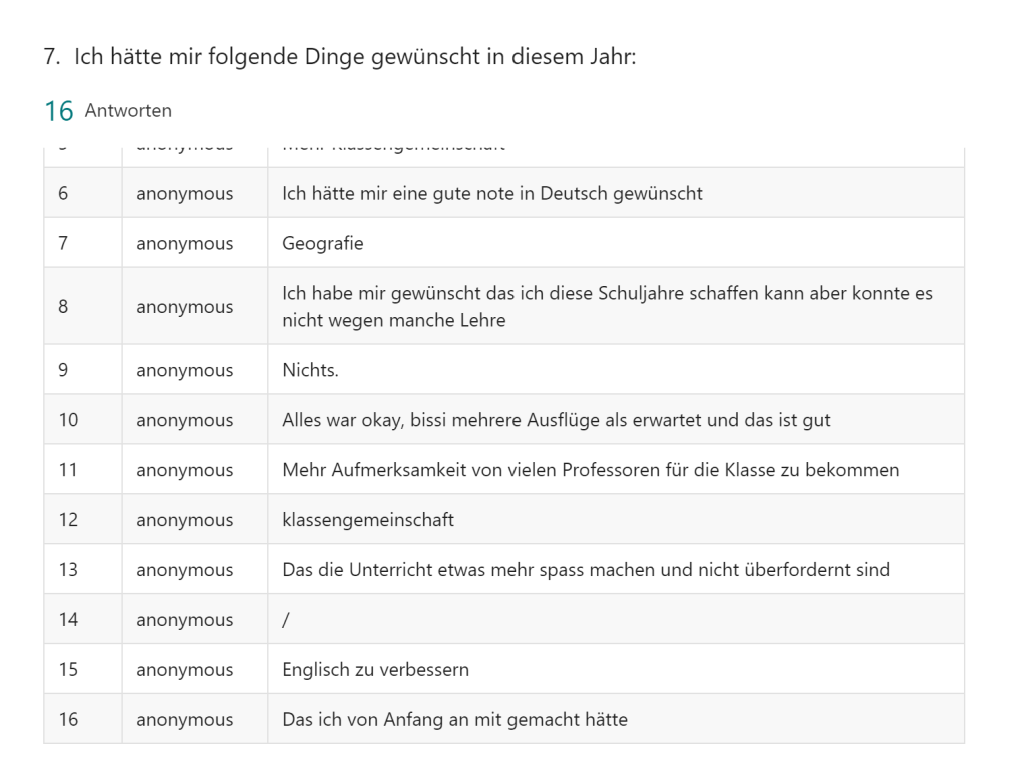Screen dimensions: 1024x773
Task: Click the 'Nichts.' response
Action: pyautogui.click(x=311, y=370)
